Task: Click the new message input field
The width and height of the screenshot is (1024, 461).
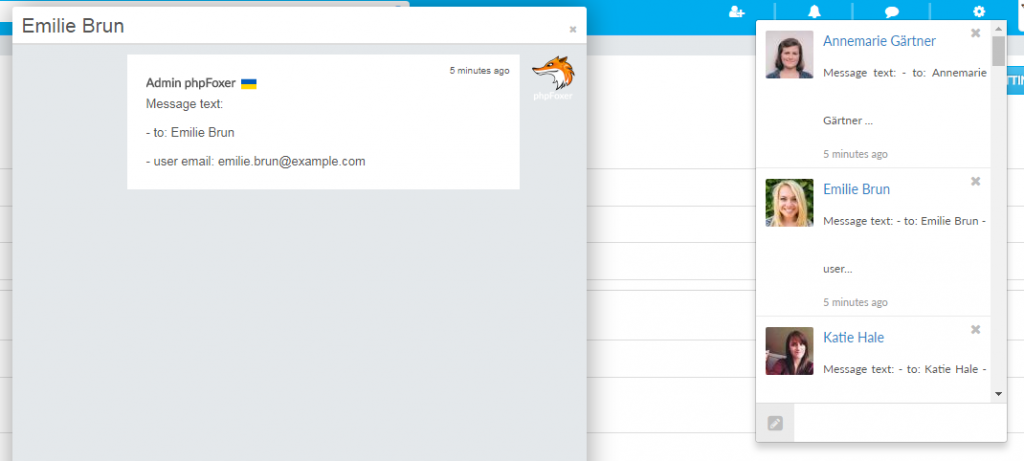Action: tap(898, 423)
